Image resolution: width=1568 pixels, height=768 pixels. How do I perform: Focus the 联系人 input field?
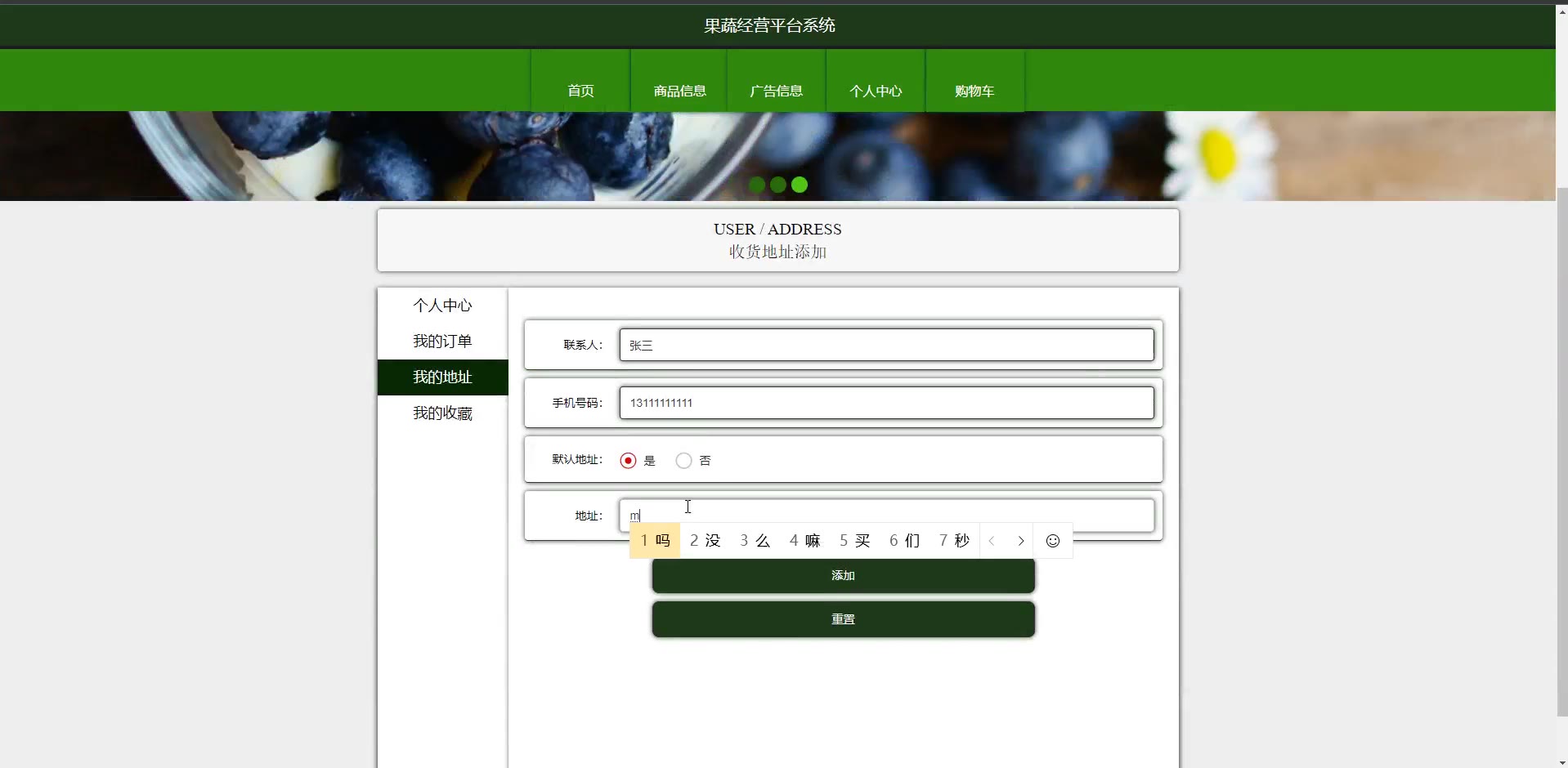coord(886,345)
